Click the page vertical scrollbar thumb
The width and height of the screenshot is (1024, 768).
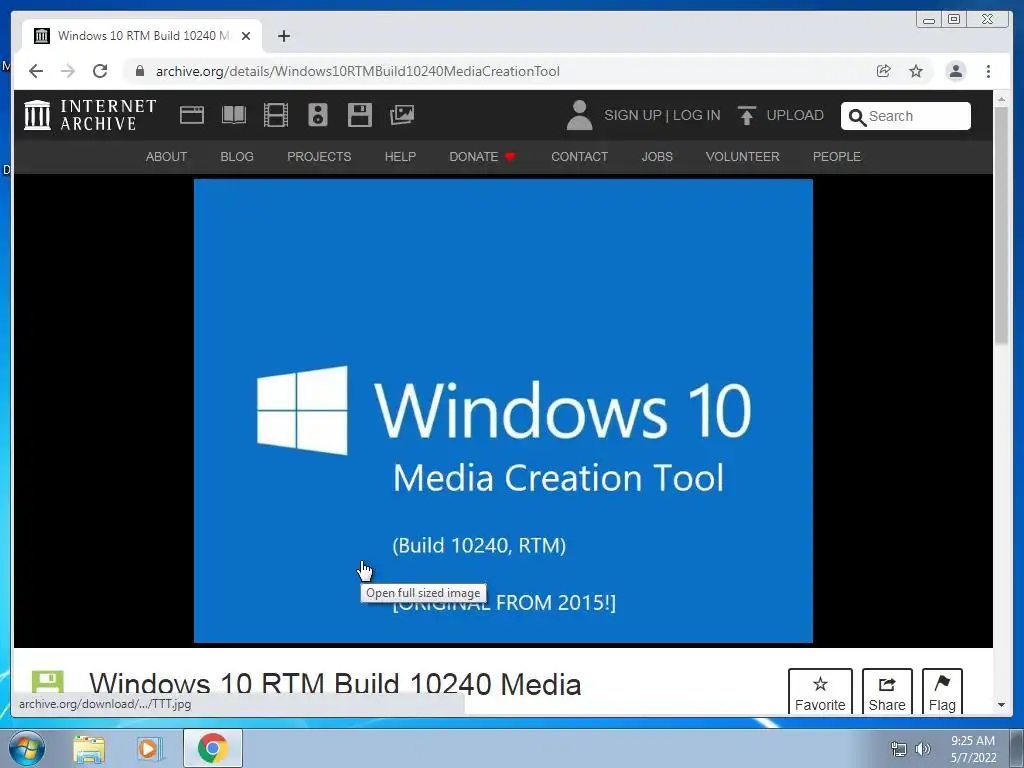click(x=1001, y=225)
